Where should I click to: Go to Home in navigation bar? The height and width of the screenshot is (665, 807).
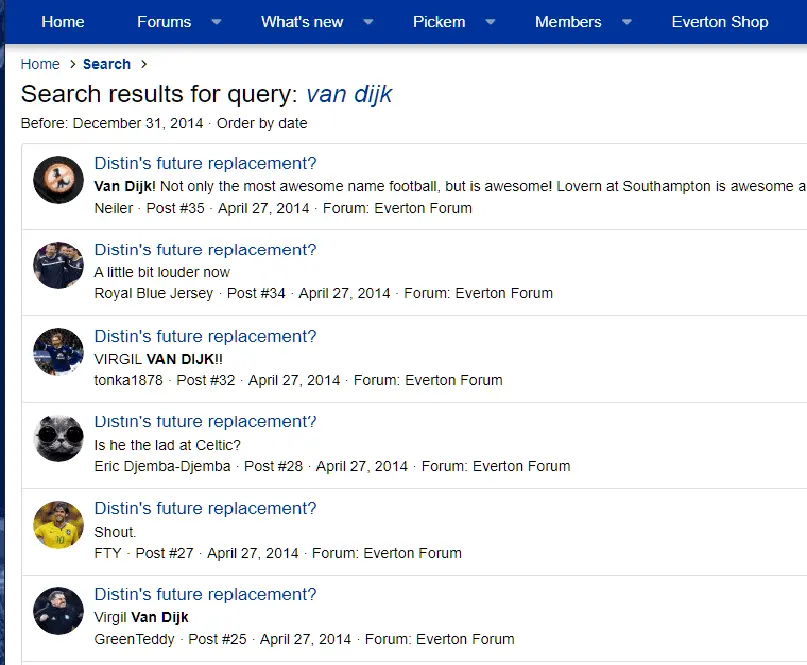(x=63, y=22)
